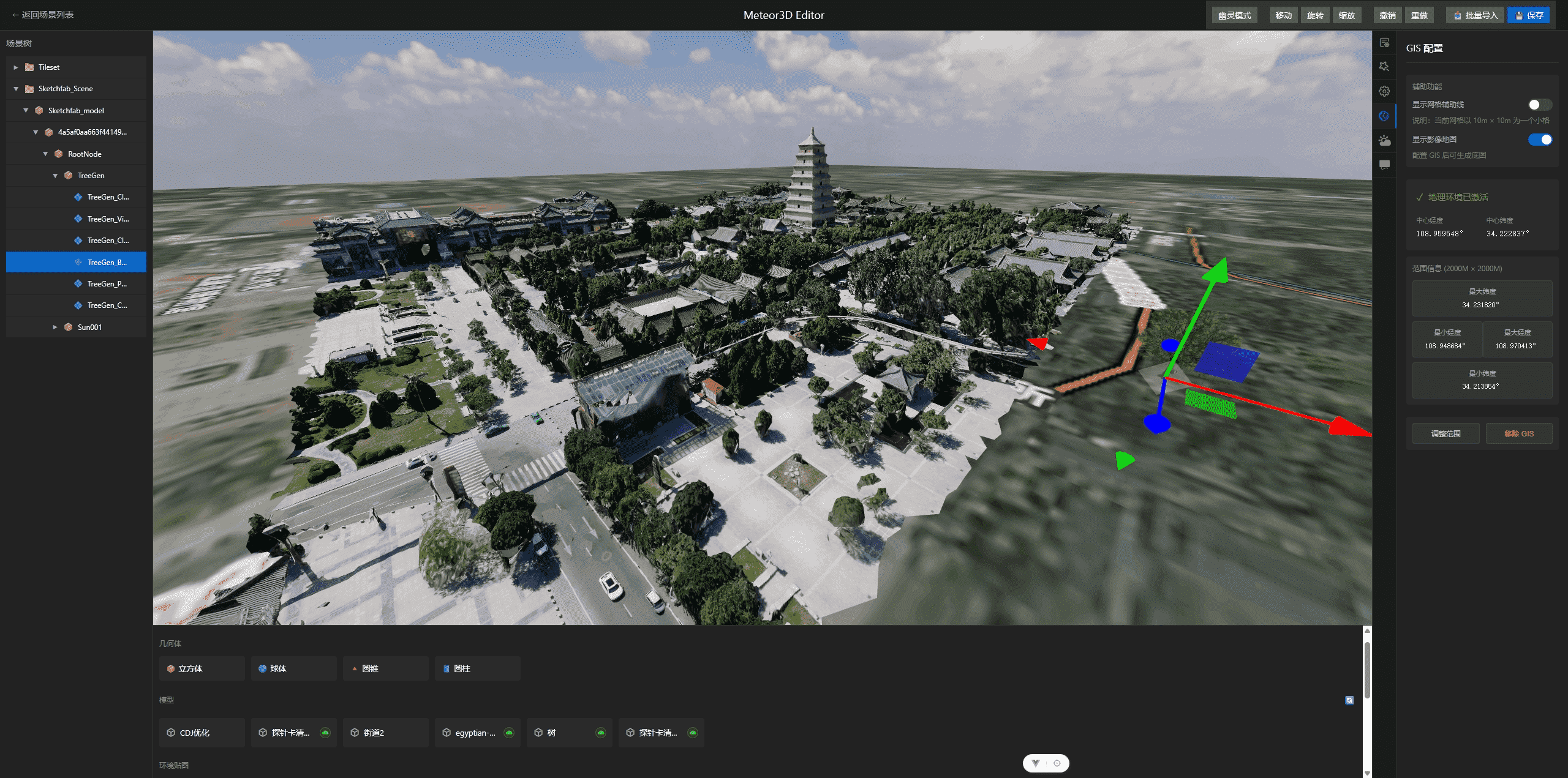Viewport: 1568px width, 778px height.
Task: Select the globe GIS sidebar tab
Action: coord(1384,116)
